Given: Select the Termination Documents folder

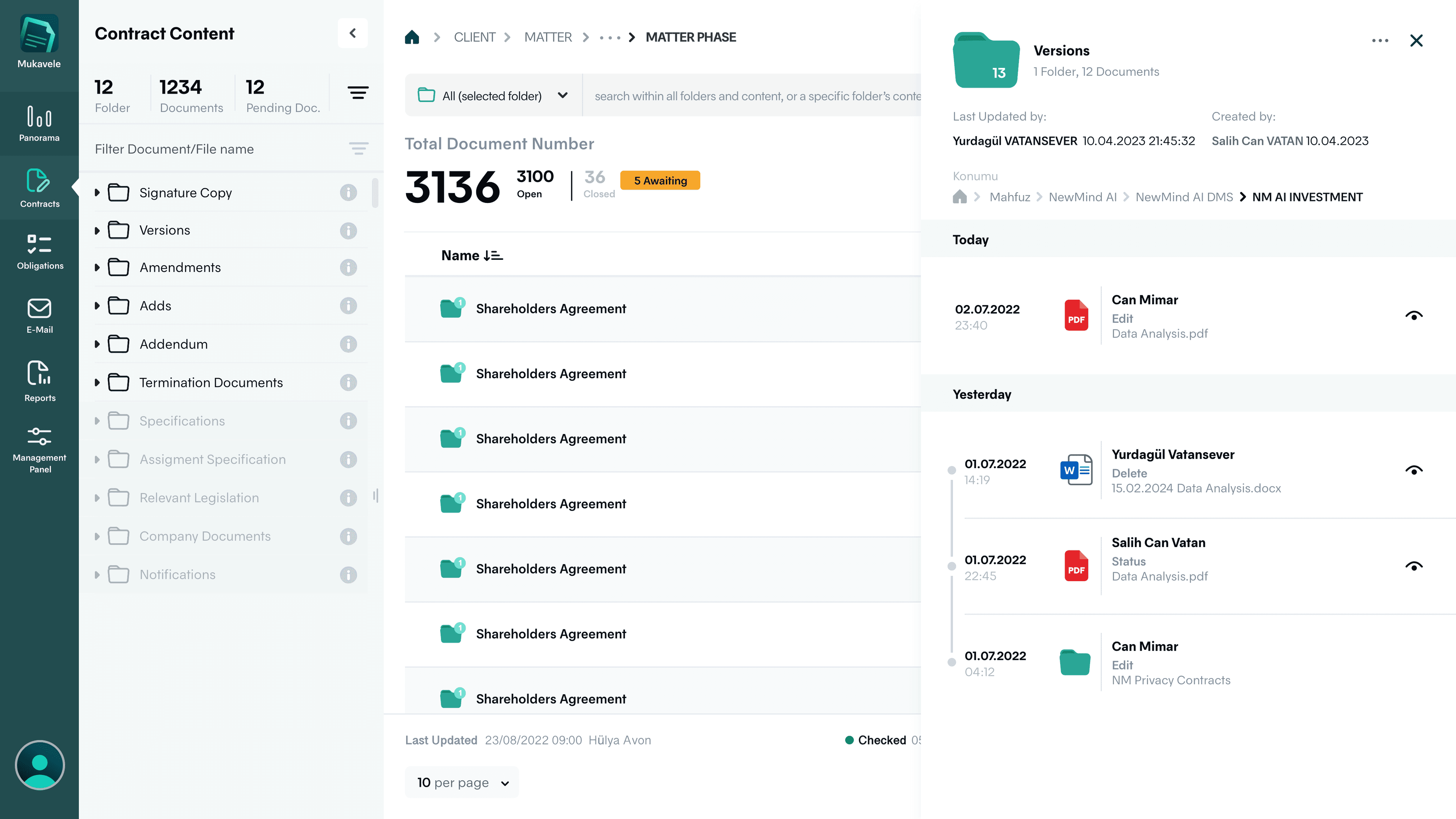Looking at the screenshot, I should [211, 382].
